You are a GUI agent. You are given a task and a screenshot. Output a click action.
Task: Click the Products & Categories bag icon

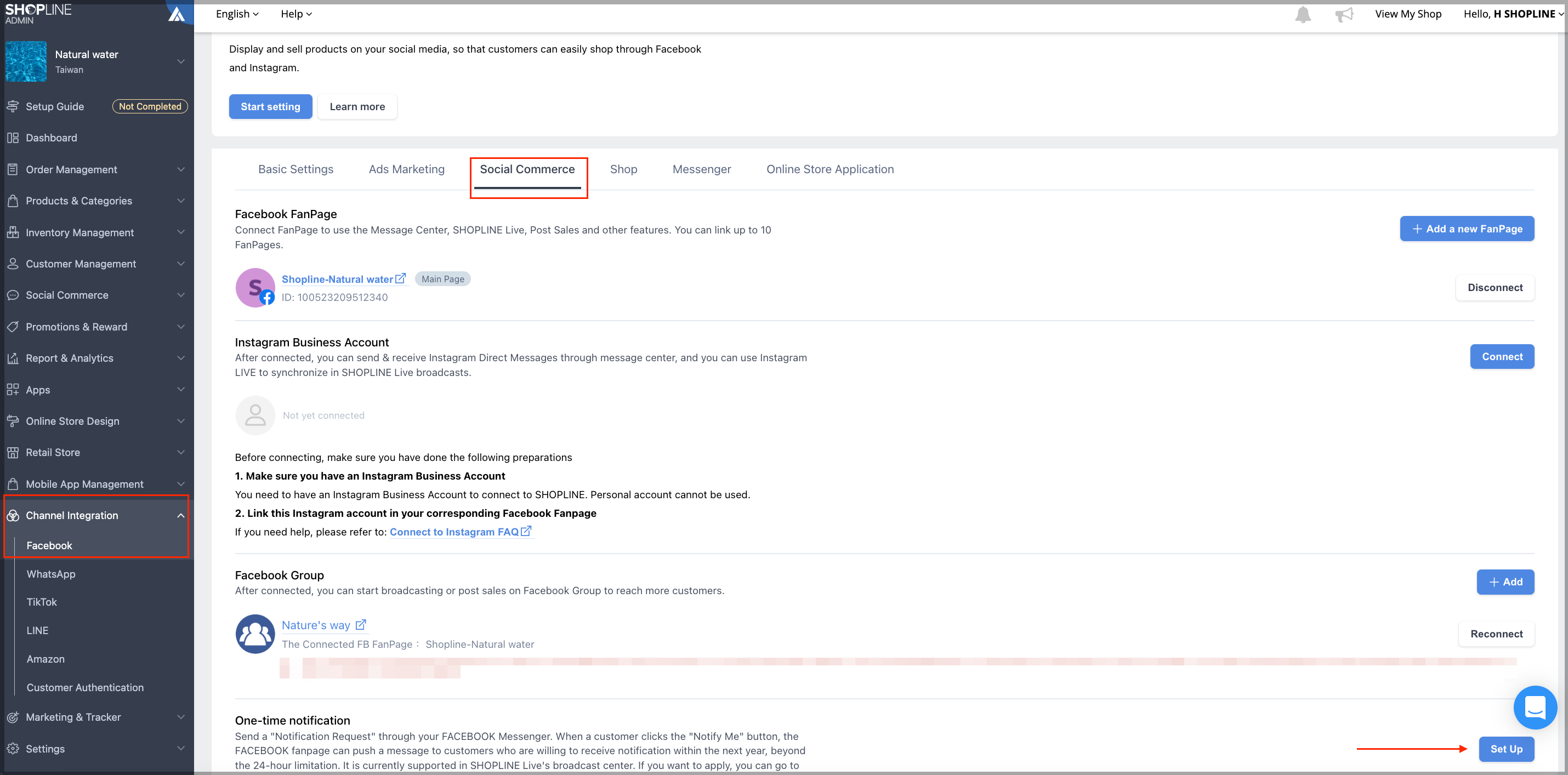coord(13,201)
